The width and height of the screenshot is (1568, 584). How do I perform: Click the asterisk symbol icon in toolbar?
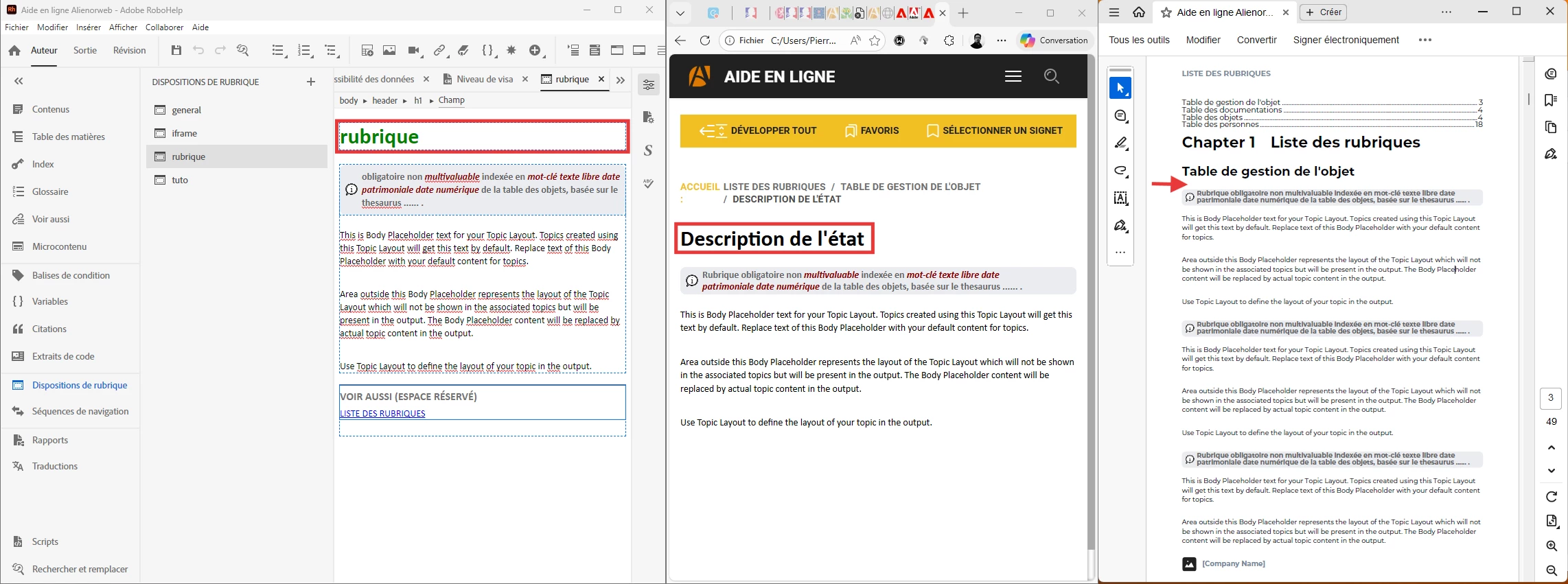[x=511, y=50]
